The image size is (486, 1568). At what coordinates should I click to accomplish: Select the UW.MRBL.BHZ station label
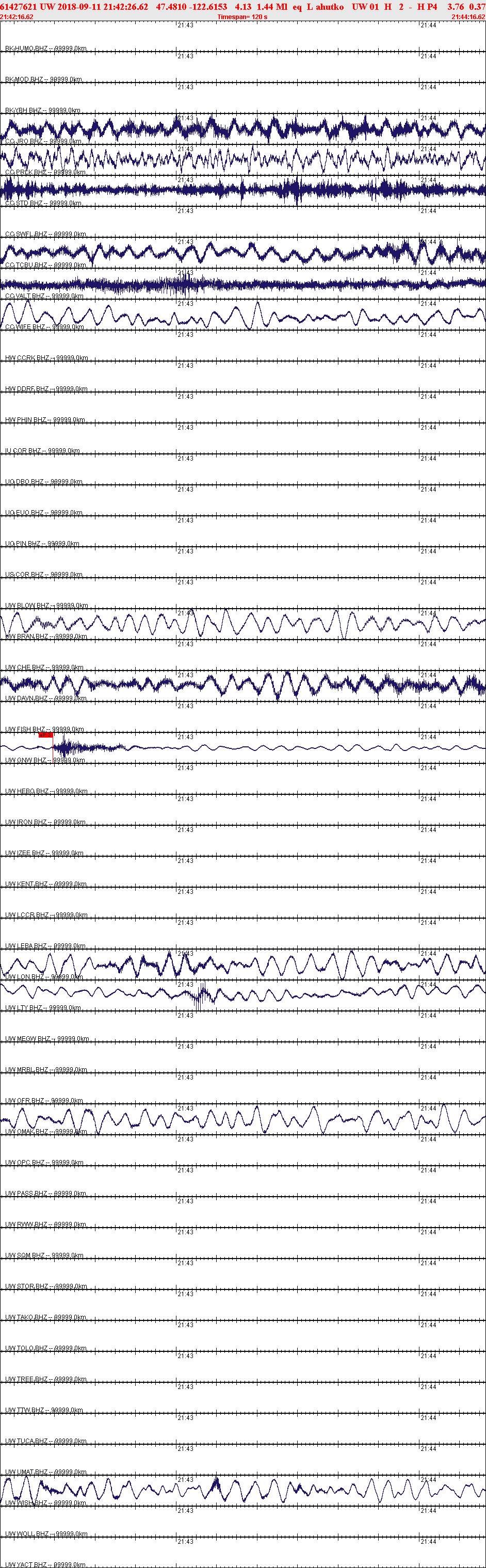(x=46, y=1069)
